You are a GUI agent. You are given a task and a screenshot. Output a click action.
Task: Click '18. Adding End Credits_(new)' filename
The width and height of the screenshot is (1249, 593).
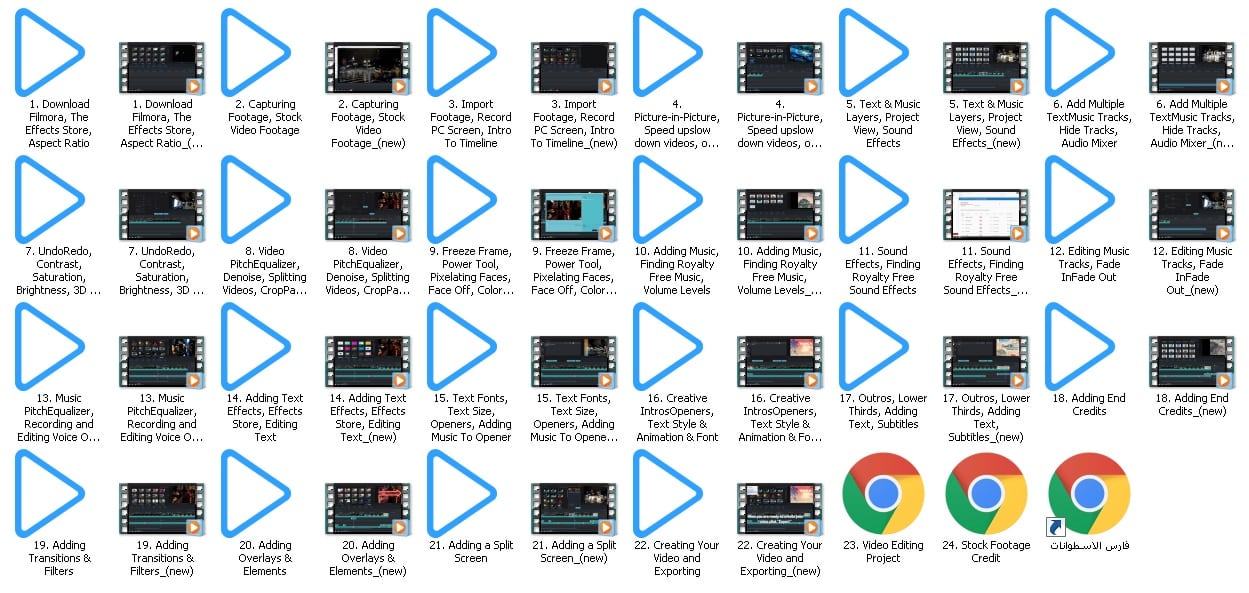[x=1192, y=405]
